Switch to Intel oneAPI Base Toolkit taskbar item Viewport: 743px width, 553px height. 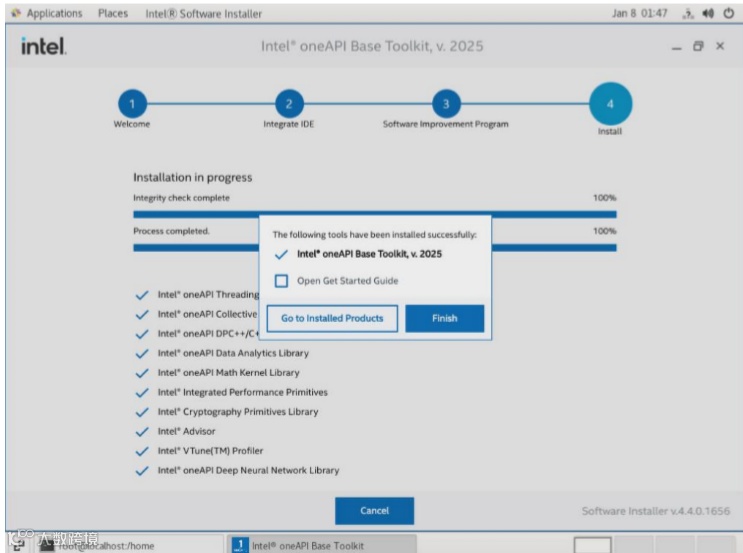322,545
